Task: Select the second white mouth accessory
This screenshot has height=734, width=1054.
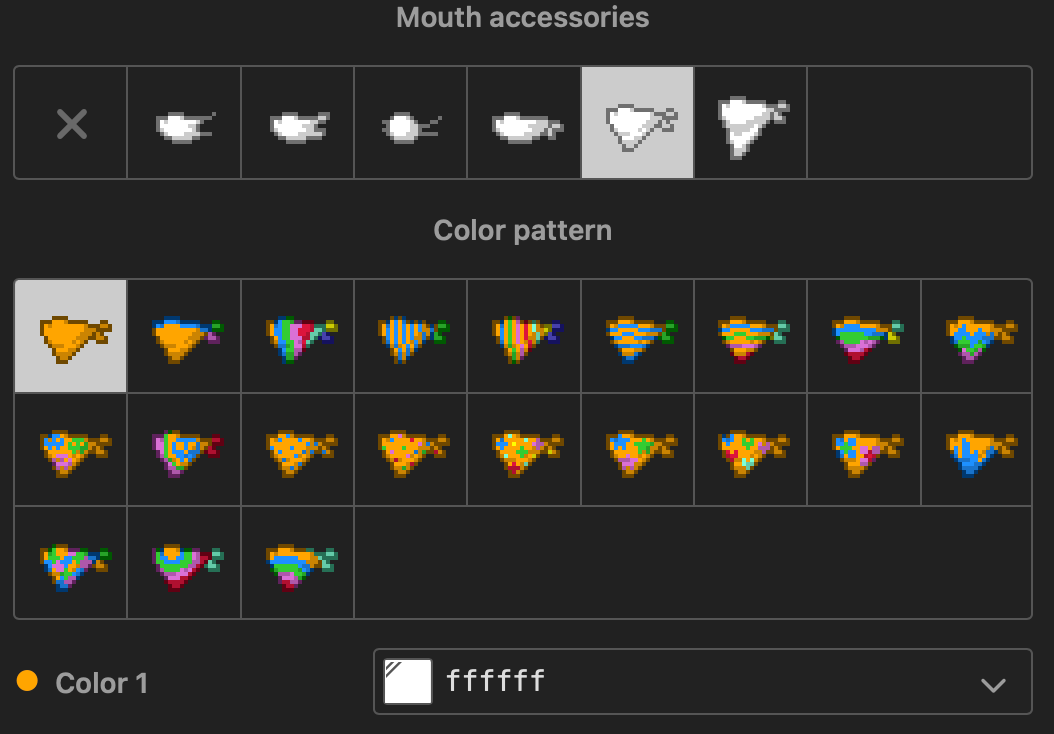Action: (x=298, y=123)
